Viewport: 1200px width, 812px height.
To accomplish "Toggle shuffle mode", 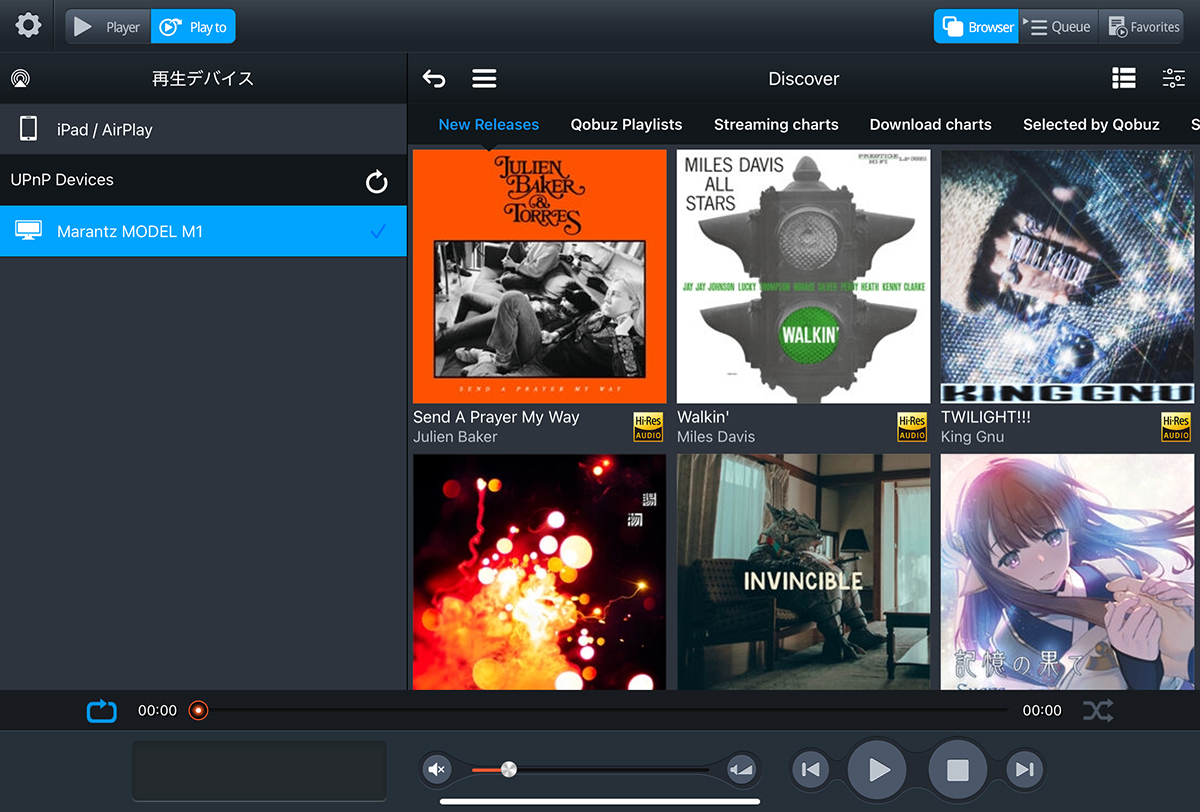I will click(1097, 711).
